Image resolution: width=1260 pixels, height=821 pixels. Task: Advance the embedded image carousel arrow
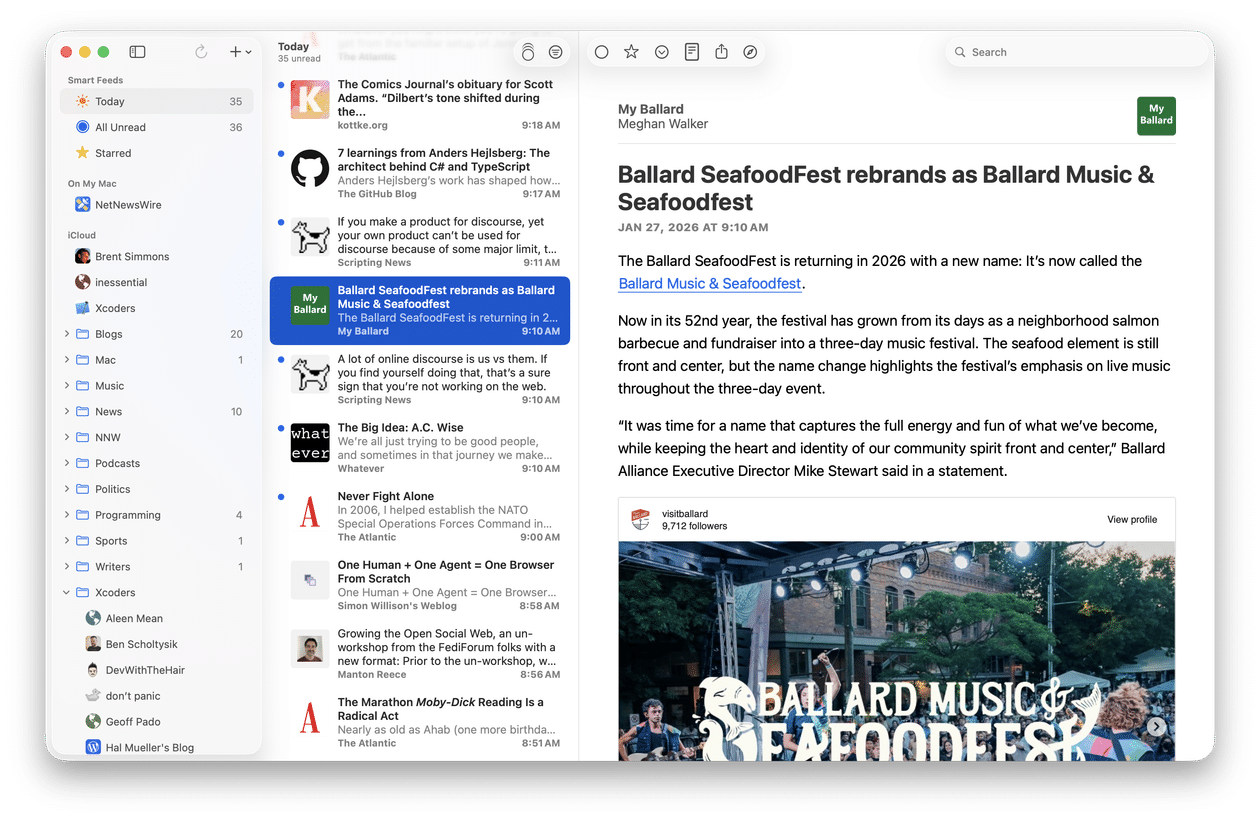1156,726
